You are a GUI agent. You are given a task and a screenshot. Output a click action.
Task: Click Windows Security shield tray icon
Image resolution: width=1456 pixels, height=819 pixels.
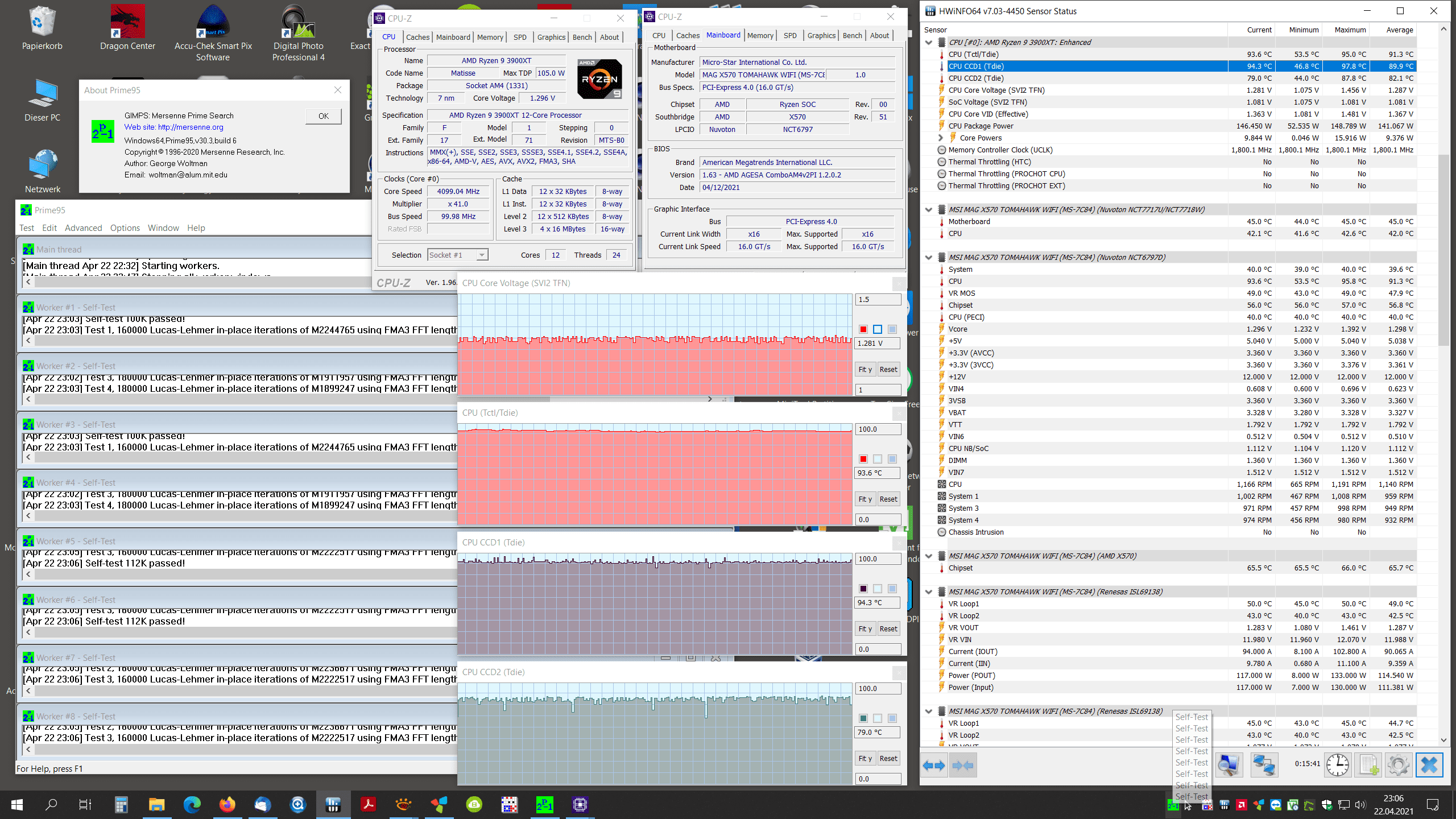(1326, 805)
